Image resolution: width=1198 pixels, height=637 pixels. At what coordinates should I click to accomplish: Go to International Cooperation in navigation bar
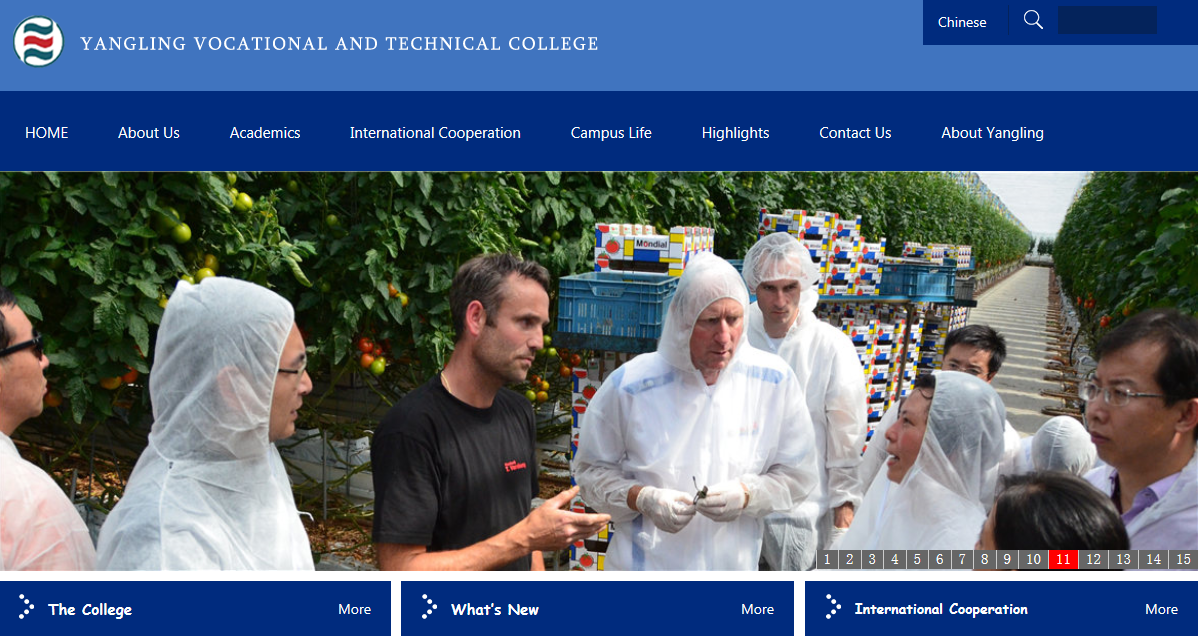(435, 133)
